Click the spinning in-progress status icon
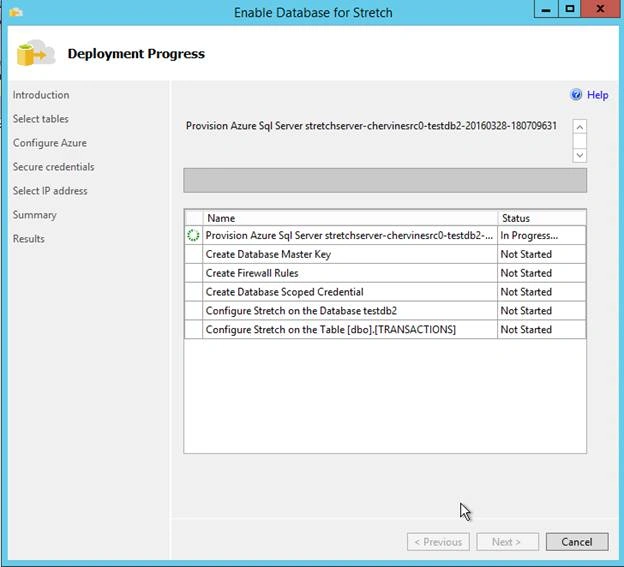Screen dimensions: 624x567 point(193,236)
